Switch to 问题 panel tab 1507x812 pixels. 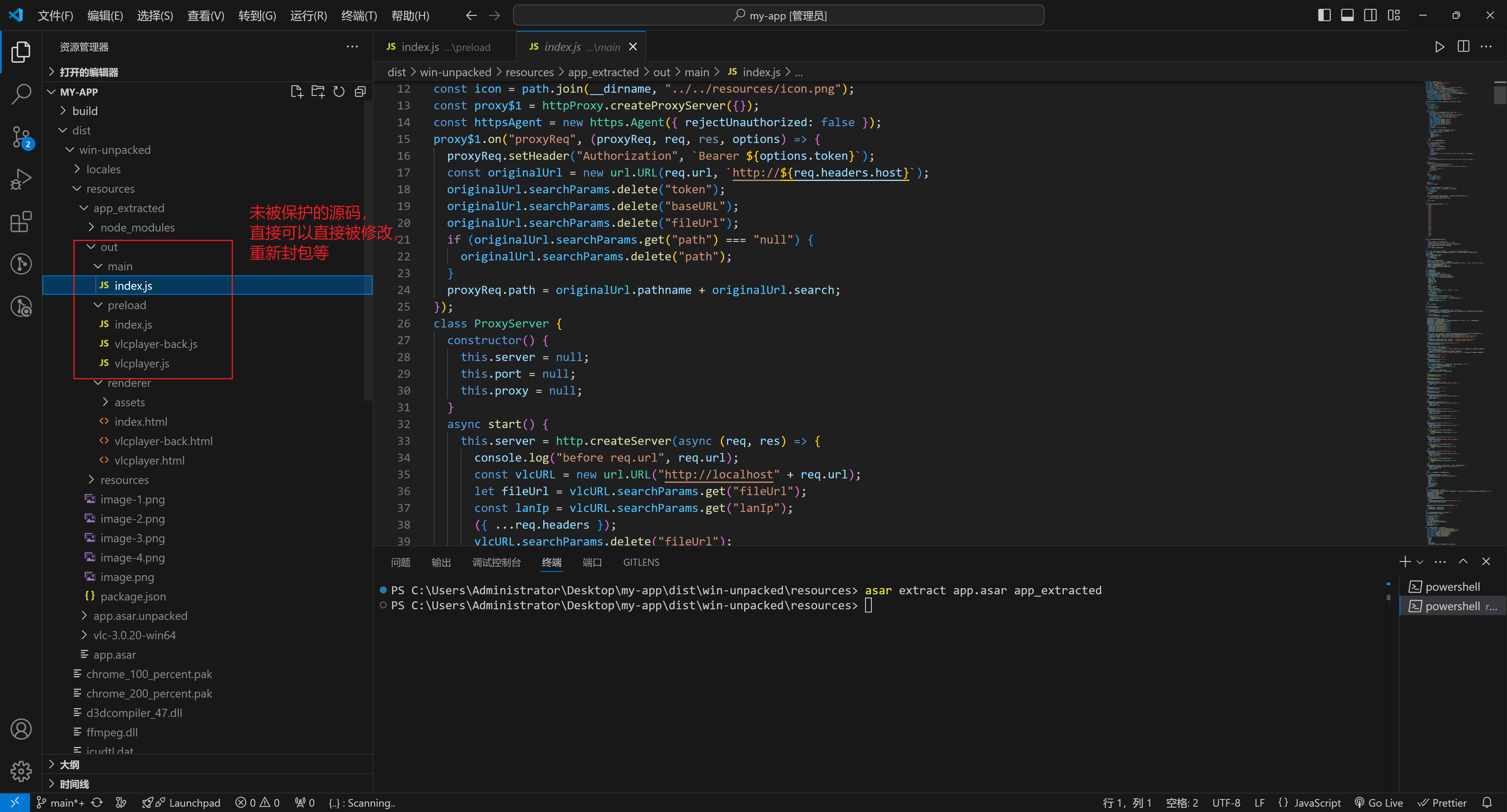[x=401, y=563]
